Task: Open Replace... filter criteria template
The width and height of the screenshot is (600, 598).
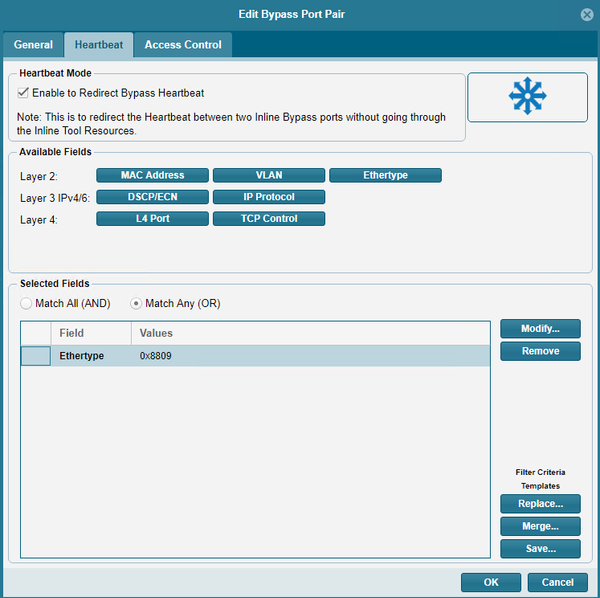Action: tap(540, 504)
